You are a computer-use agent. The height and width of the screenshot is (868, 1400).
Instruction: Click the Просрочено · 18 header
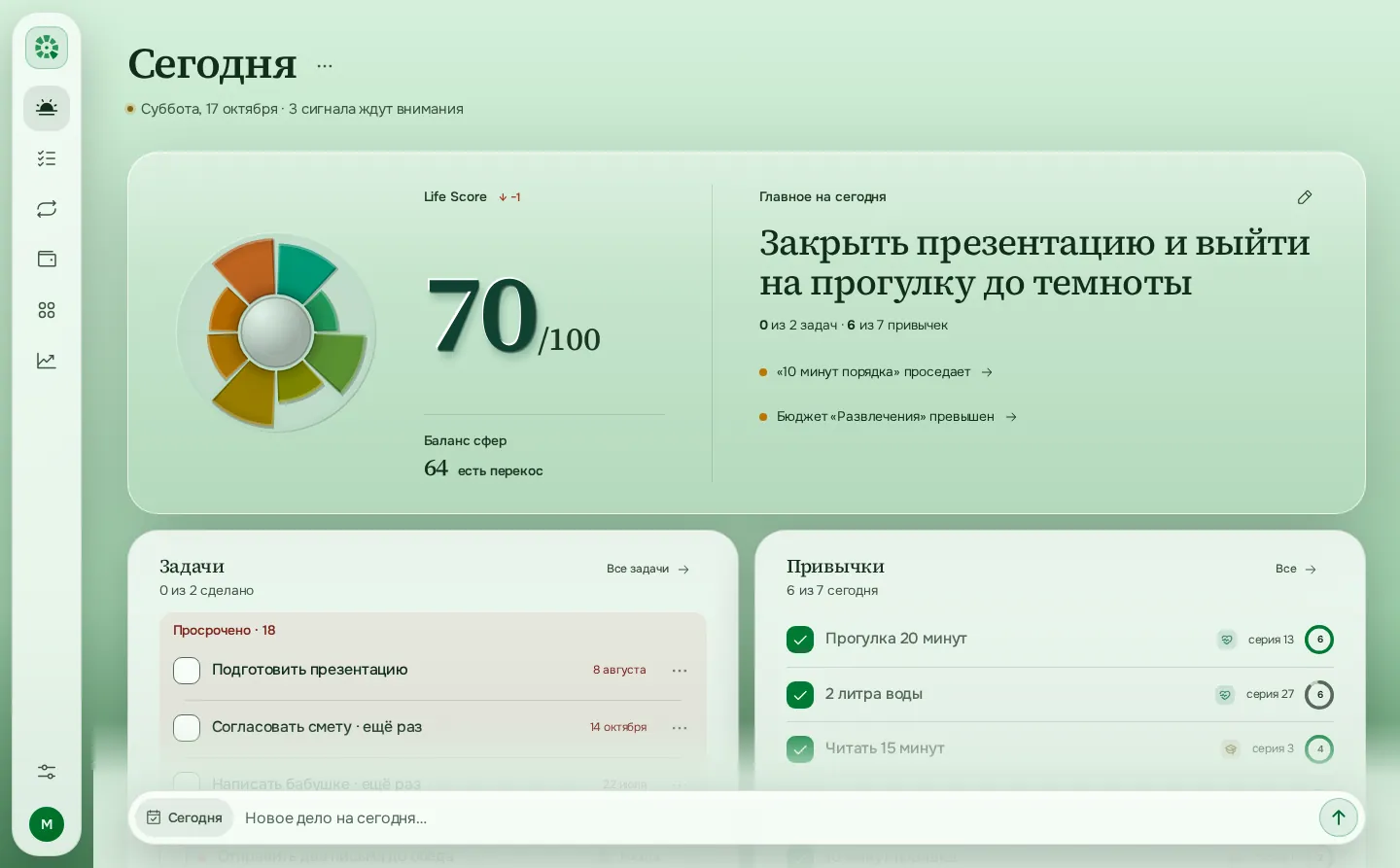[x=225, y=630]
